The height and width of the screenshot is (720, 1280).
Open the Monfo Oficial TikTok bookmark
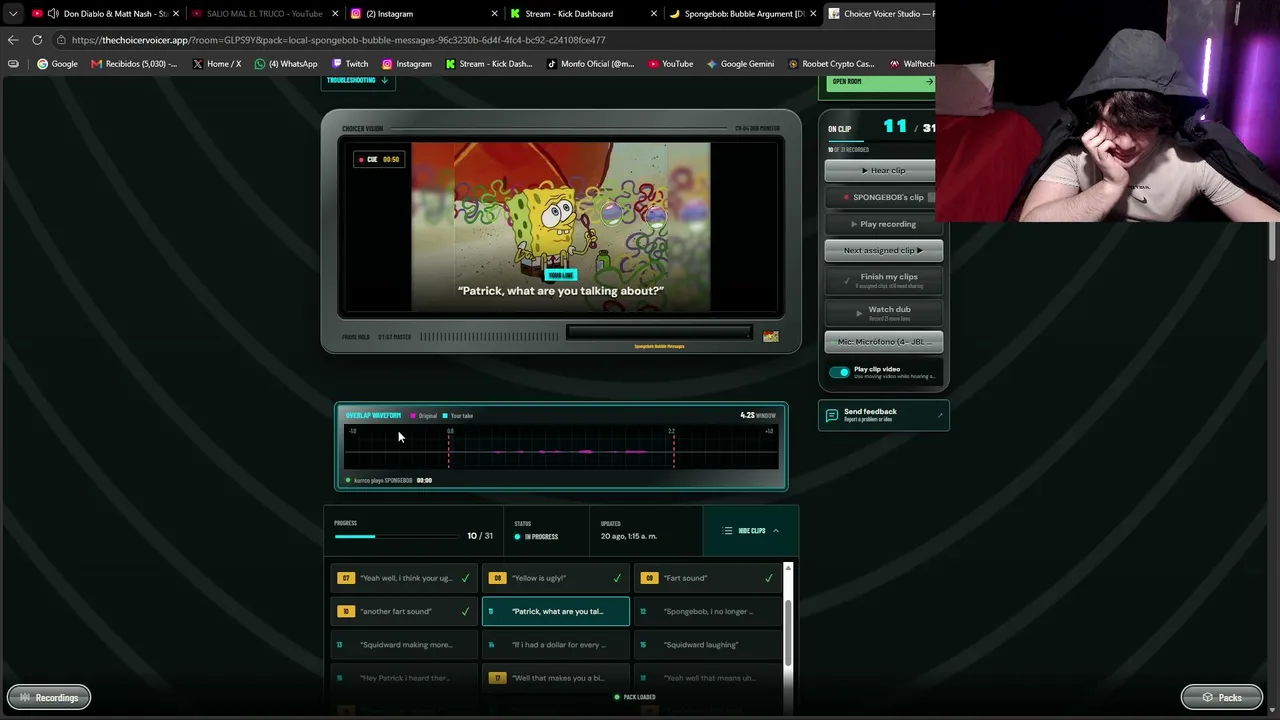[590, 64]
